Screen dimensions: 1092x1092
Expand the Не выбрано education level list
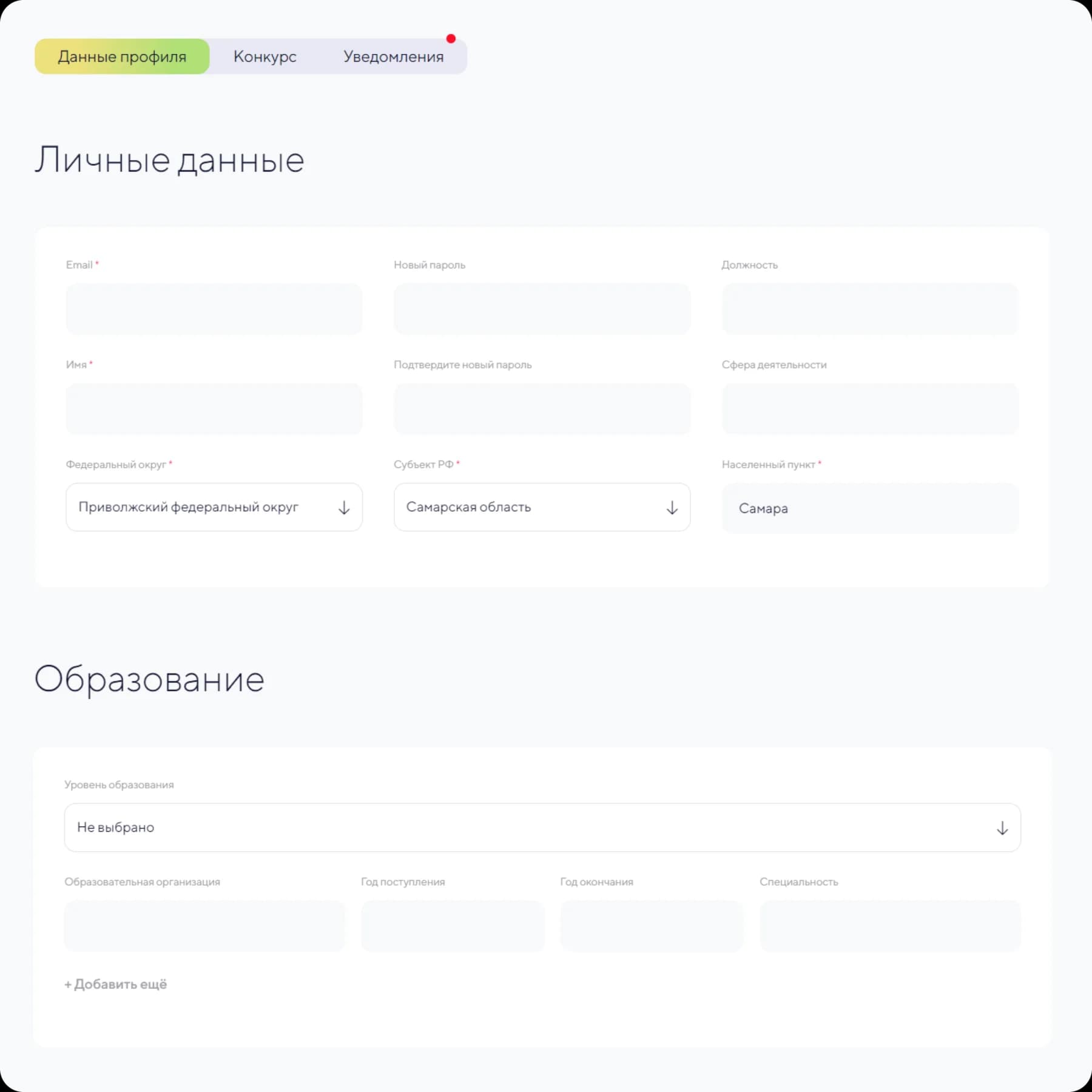tap(1002, 827)
